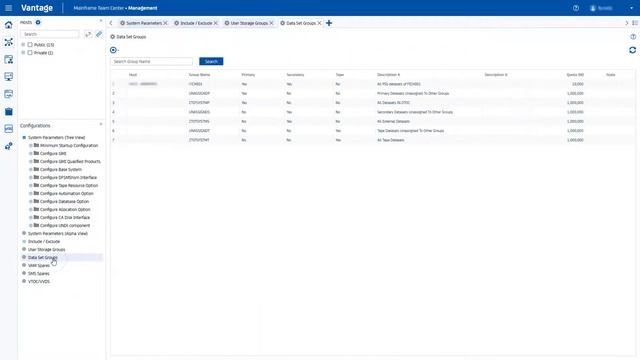
Task: Add a new tab with the plus icon
Action: [x=329, y=23]
